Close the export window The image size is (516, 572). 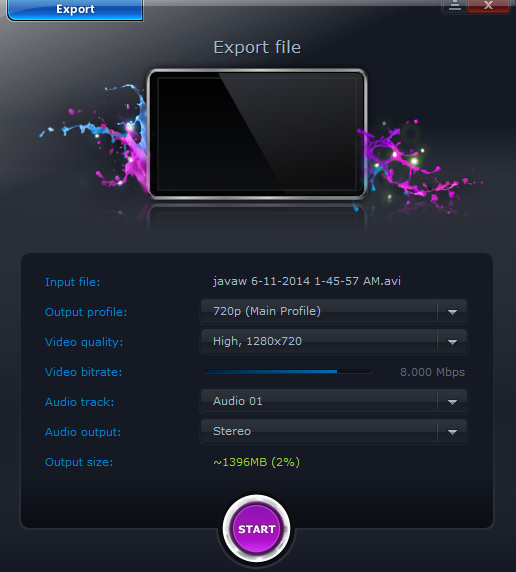pos(488,6)
